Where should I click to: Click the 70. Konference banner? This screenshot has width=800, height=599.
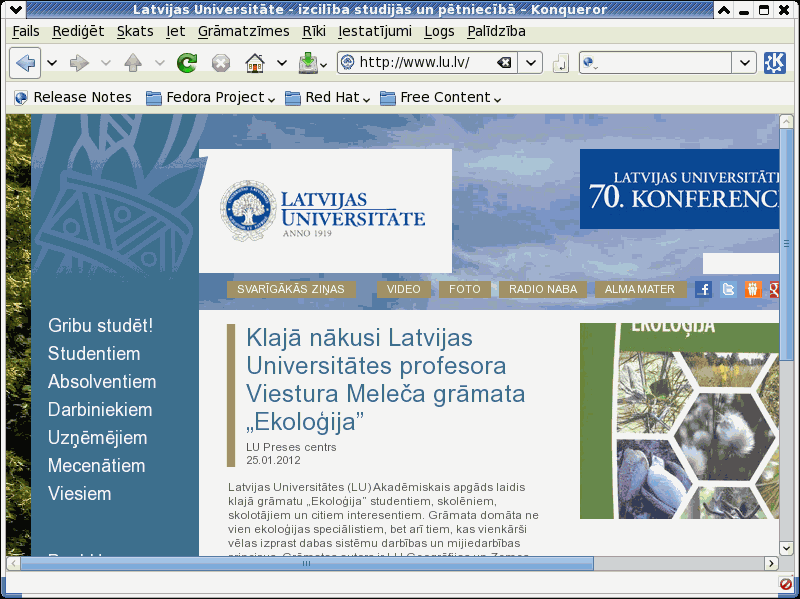(680, 189)
